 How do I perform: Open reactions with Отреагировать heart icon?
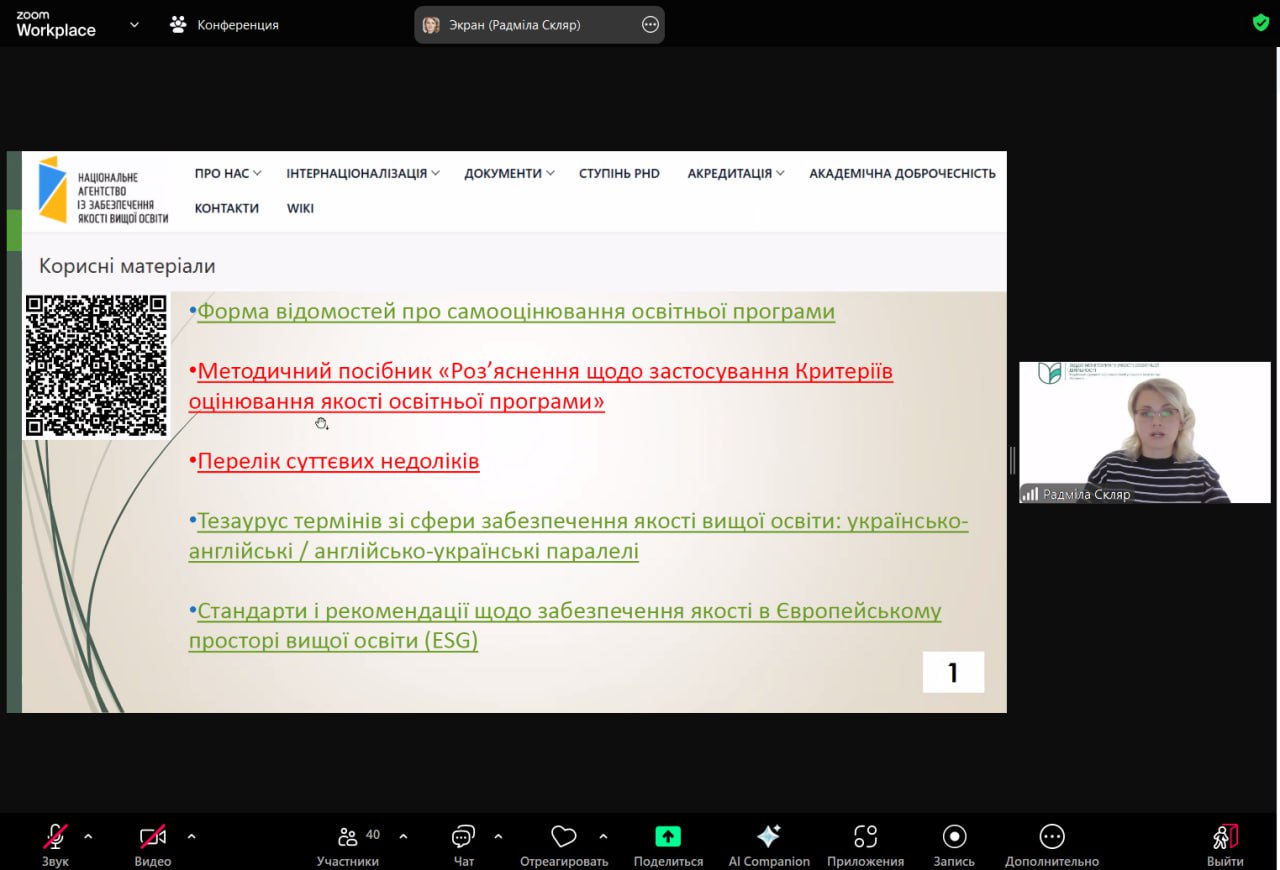coord(564,837)
